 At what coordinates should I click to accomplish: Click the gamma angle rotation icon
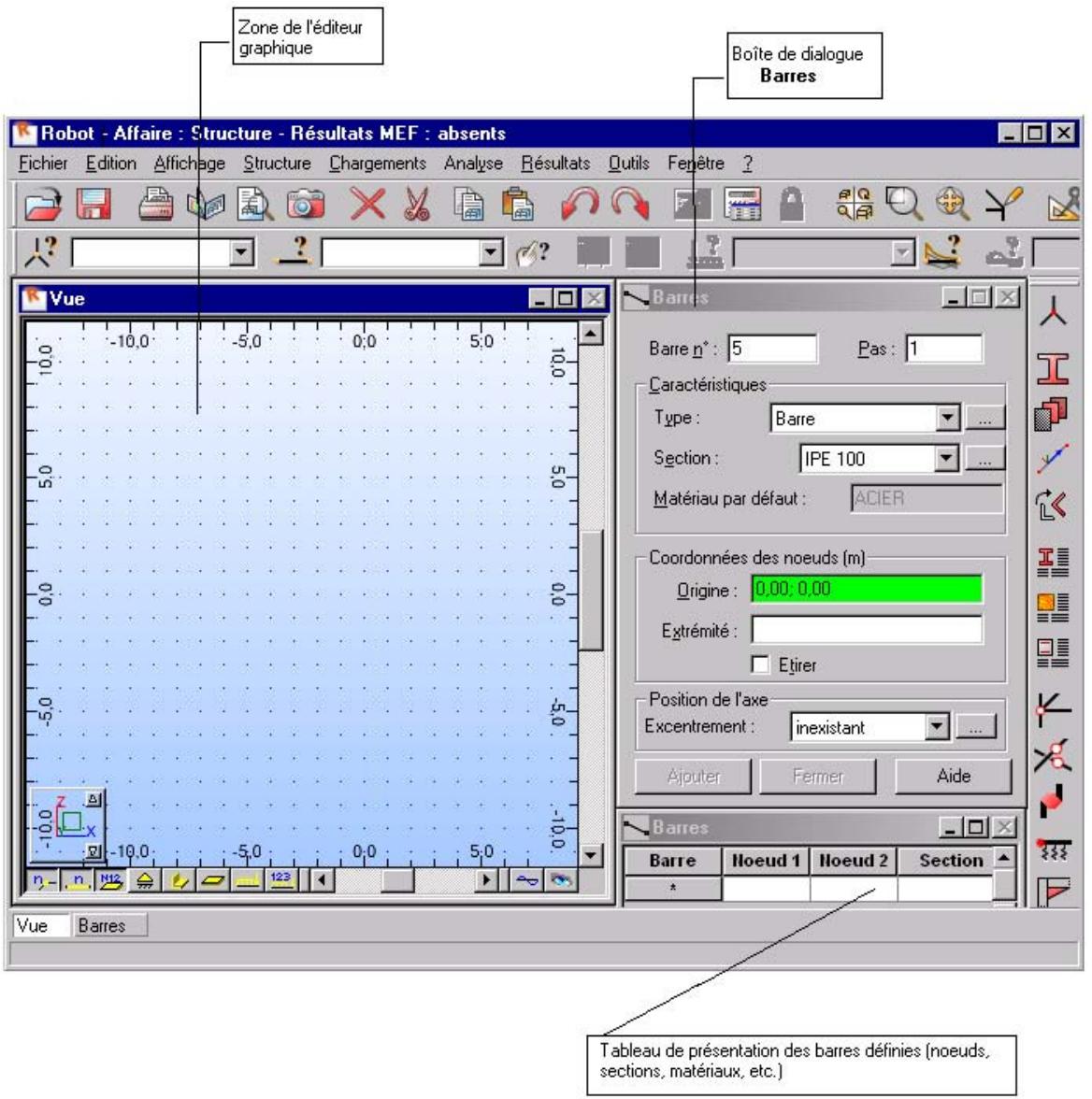[x=1051, y=505]
